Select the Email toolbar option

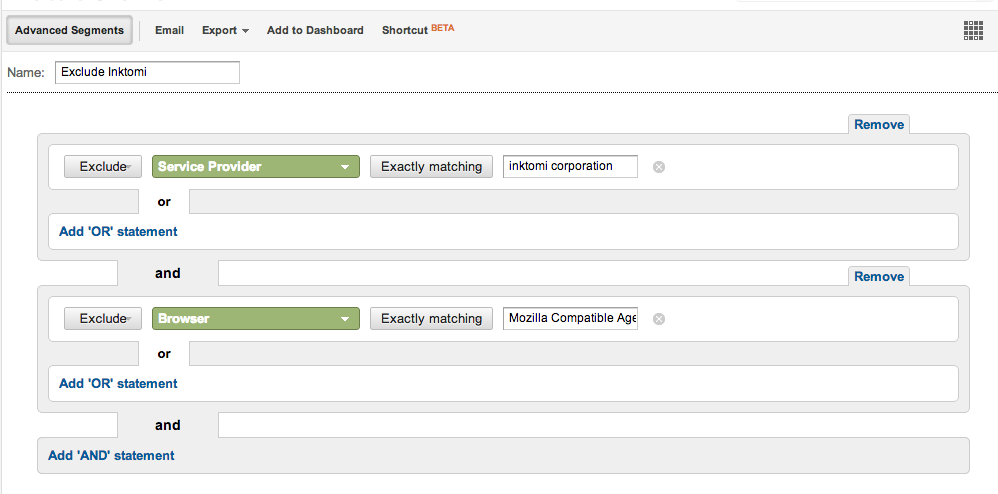(x=169, y=30)
